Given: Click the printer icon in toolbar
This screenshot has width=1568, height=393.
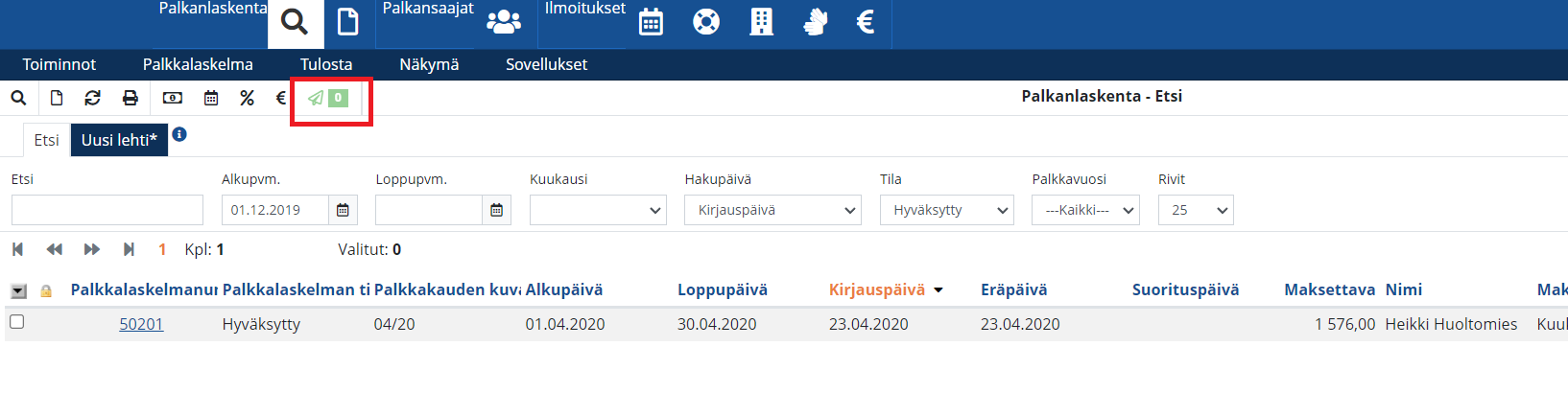Looking at the screenshot, I should 131,98.
